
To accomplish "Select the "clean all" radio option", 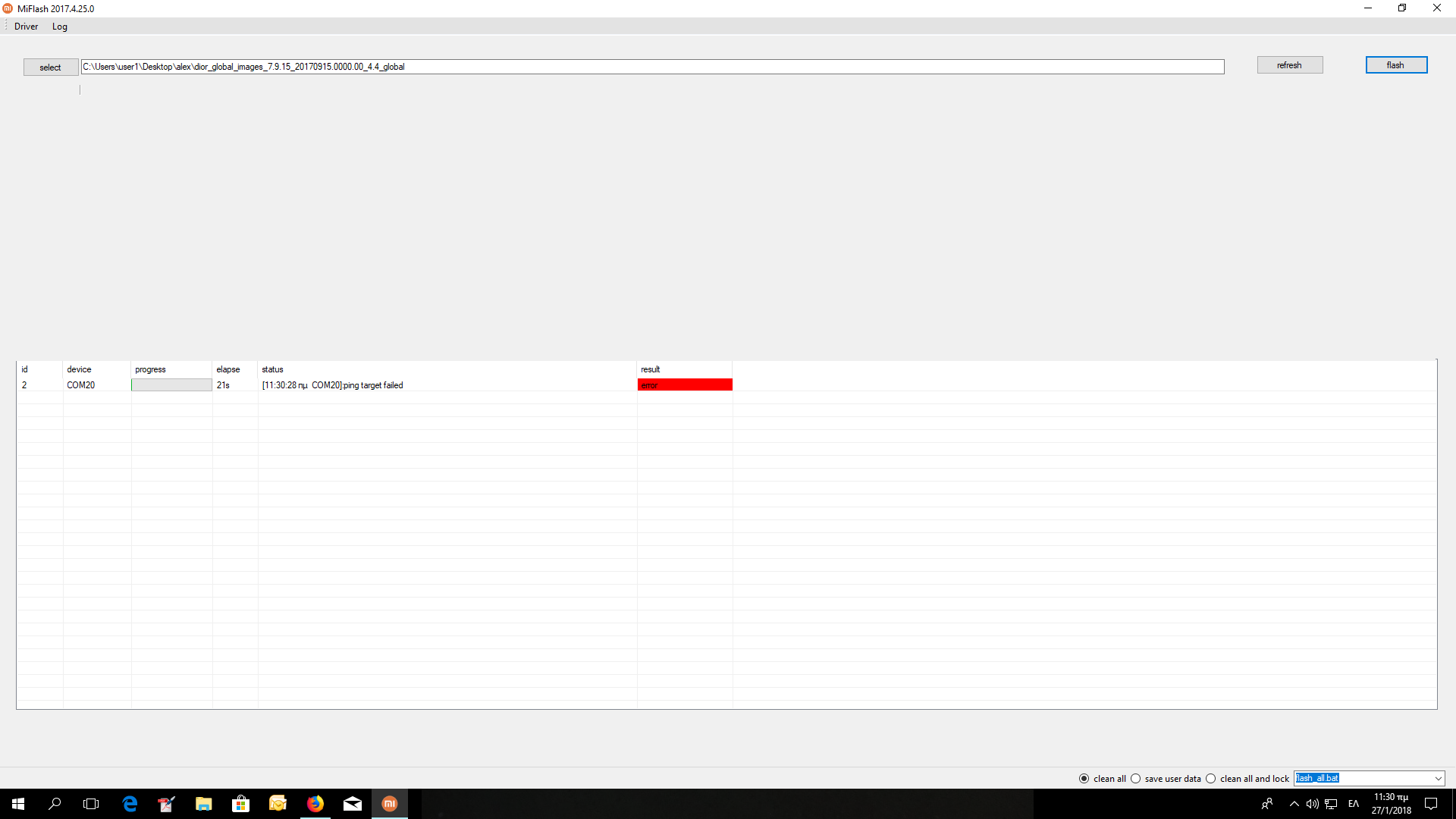I will coord(1084,779).
